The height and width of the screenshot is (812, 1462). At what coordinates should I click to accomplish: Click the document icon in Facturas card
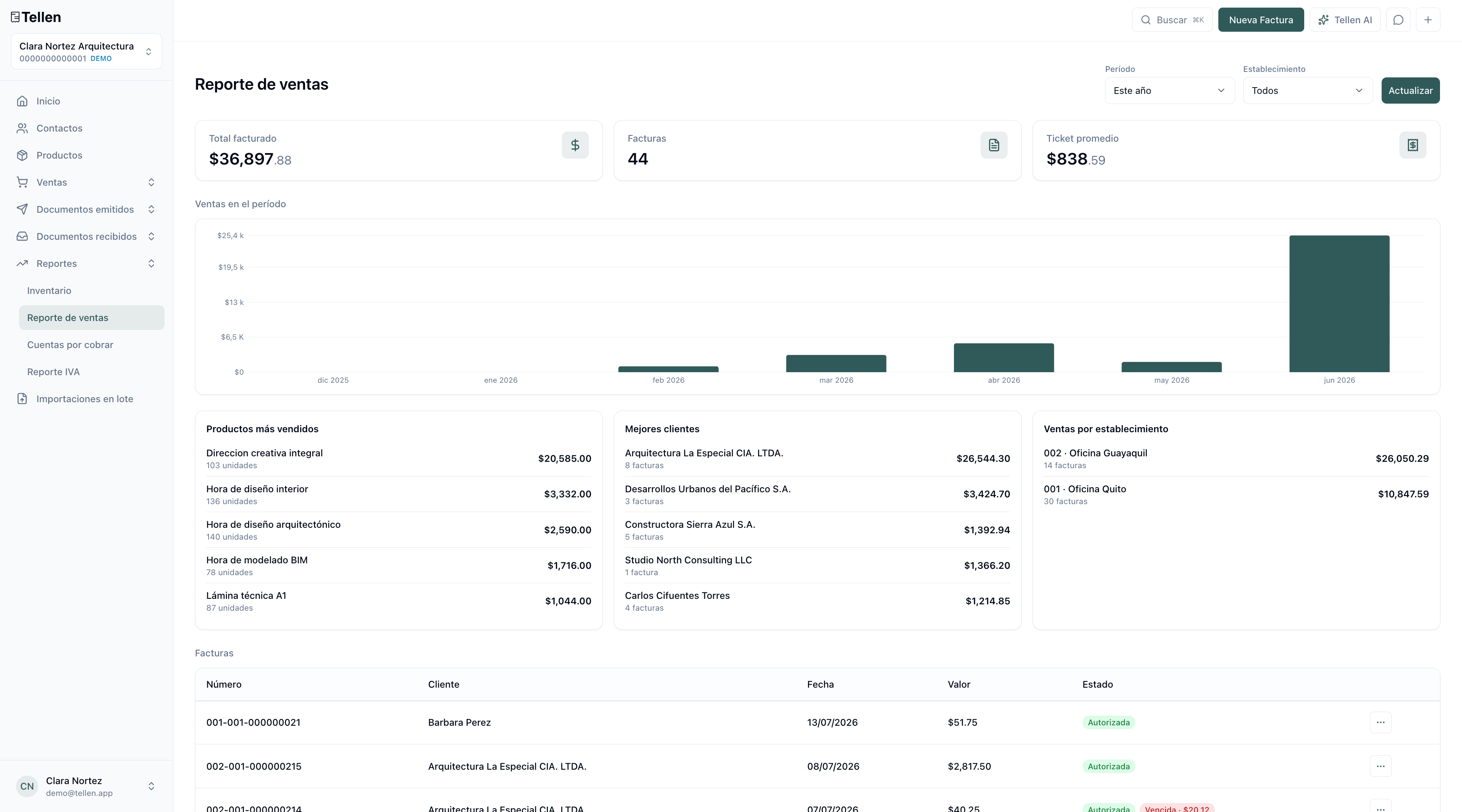[994, 145]
